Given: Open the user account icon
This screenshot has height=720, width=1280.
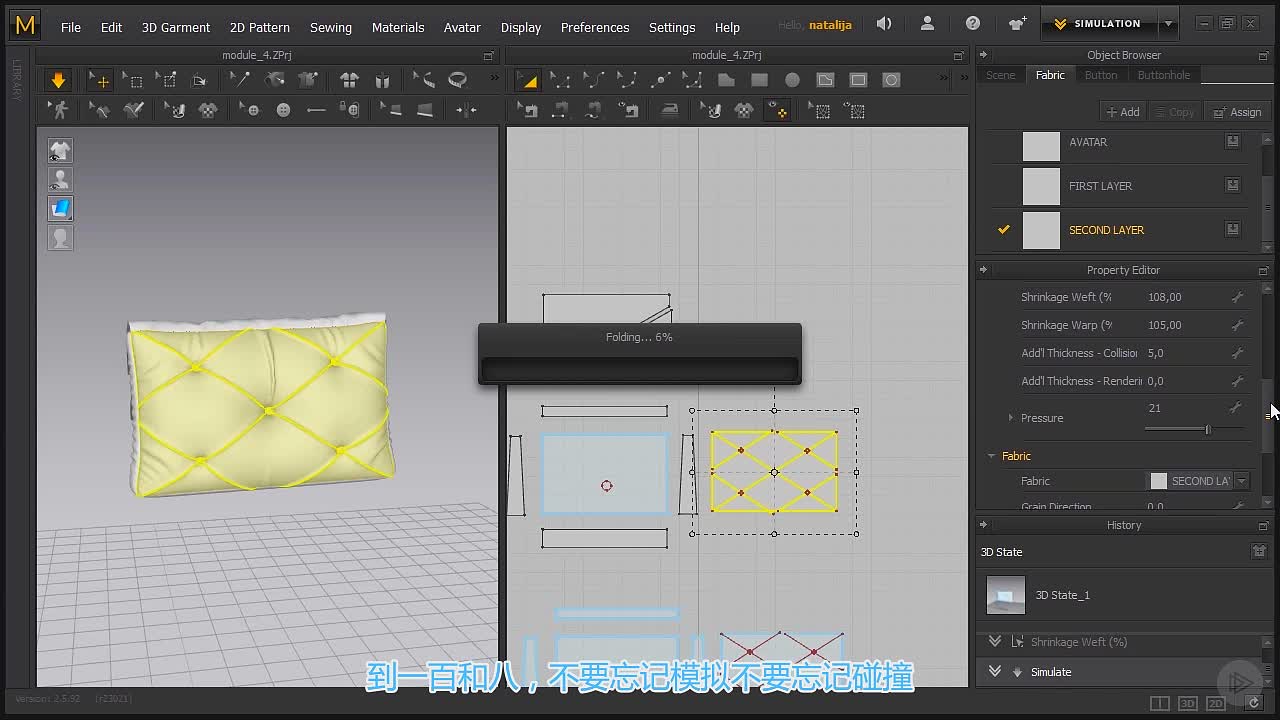Looking at the screenshot, I should [928, 24].
